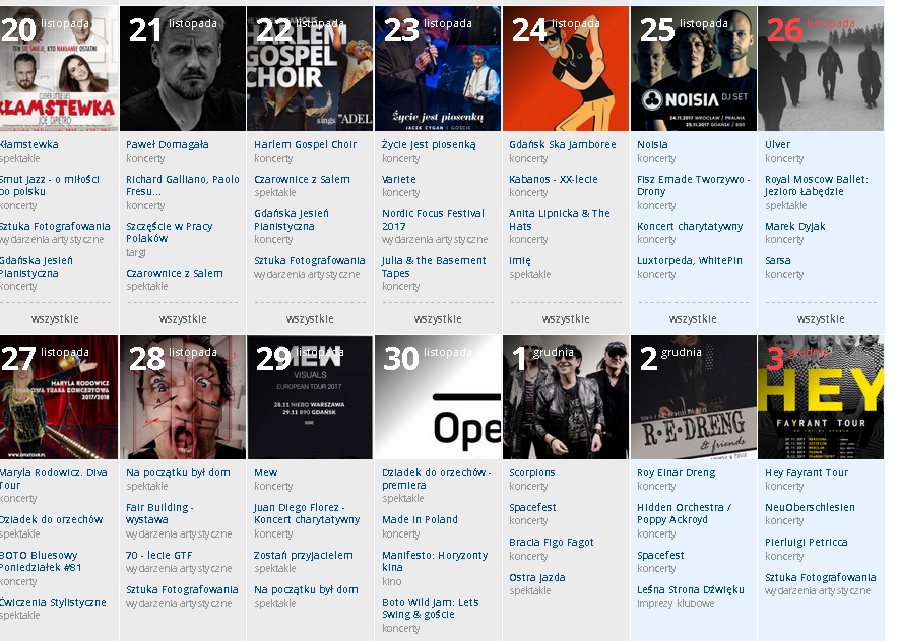The width and height of the screenshot is (899, 641).
Task: Select the Kabanos - XX-lecie concert link
Action: click(553, 179)
